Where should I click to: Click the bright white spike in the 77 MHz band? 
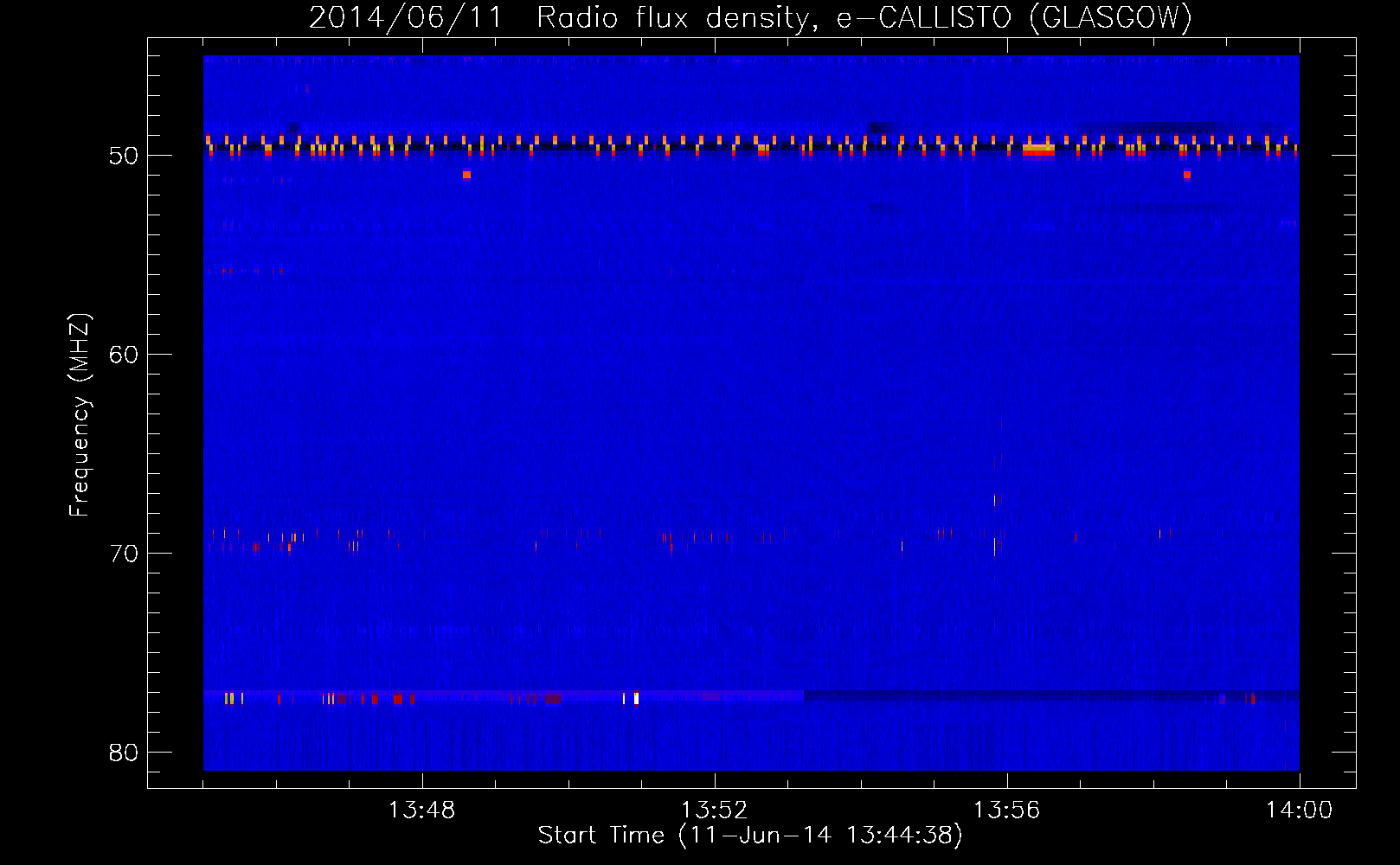coord(636,698)
